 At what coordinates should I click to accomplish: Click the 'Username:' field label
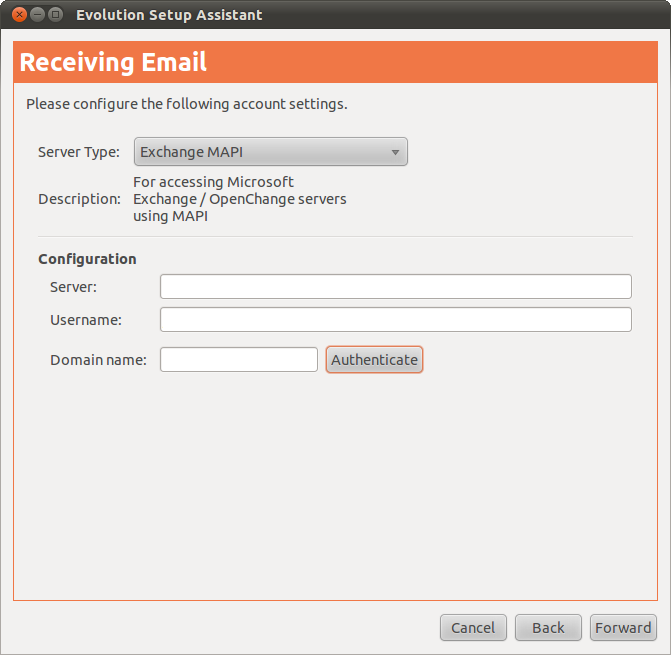point(86,320)
